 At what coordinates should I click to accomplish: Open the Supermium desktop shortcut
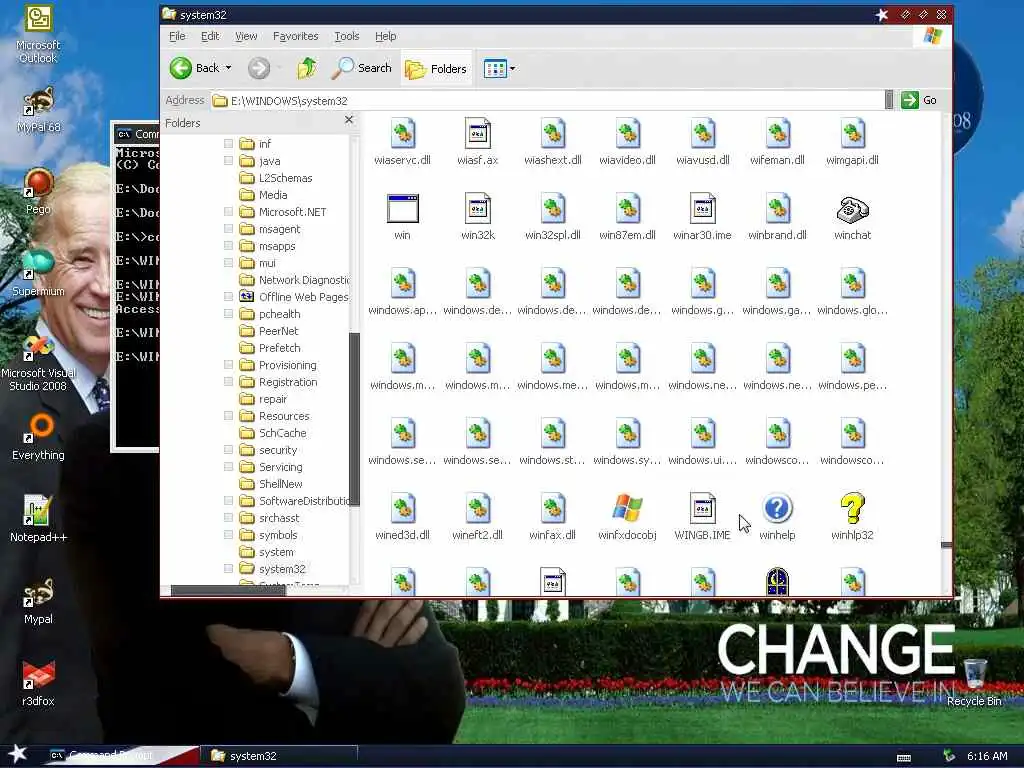point(38,273)
